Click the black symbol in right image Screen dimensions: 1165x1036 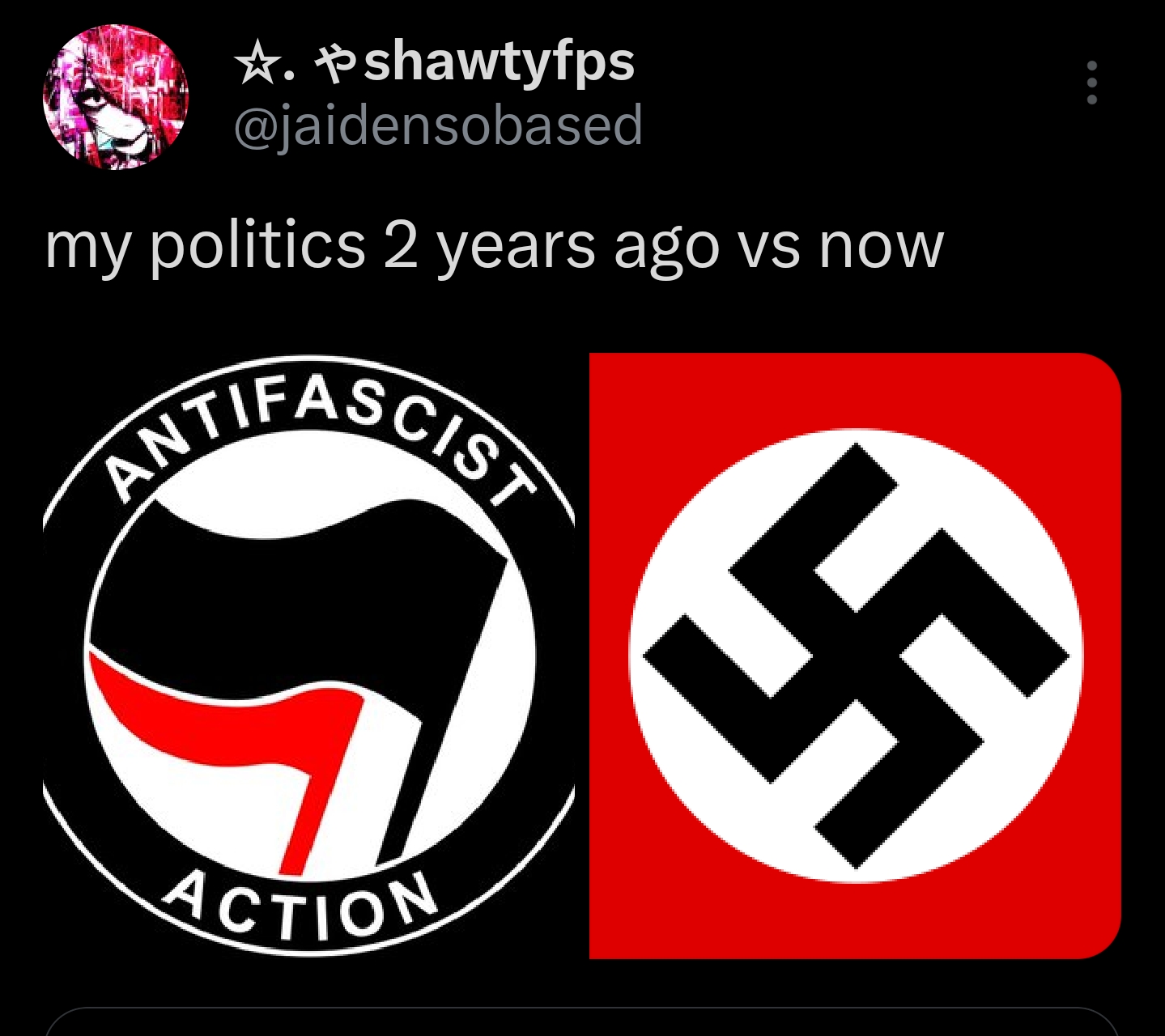[857, 656]
